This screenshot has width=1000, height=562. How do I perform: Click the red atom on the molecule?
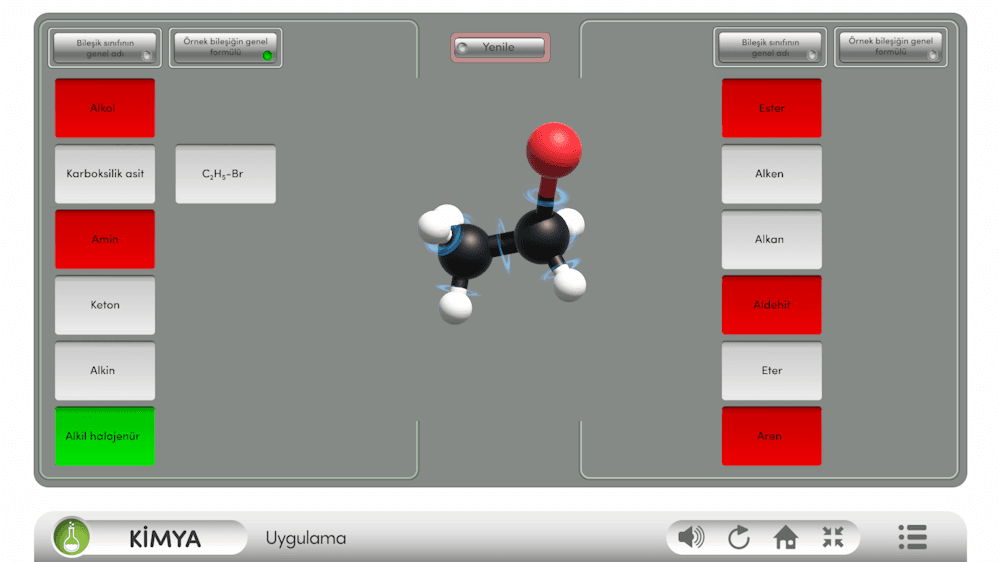[553, 146]
